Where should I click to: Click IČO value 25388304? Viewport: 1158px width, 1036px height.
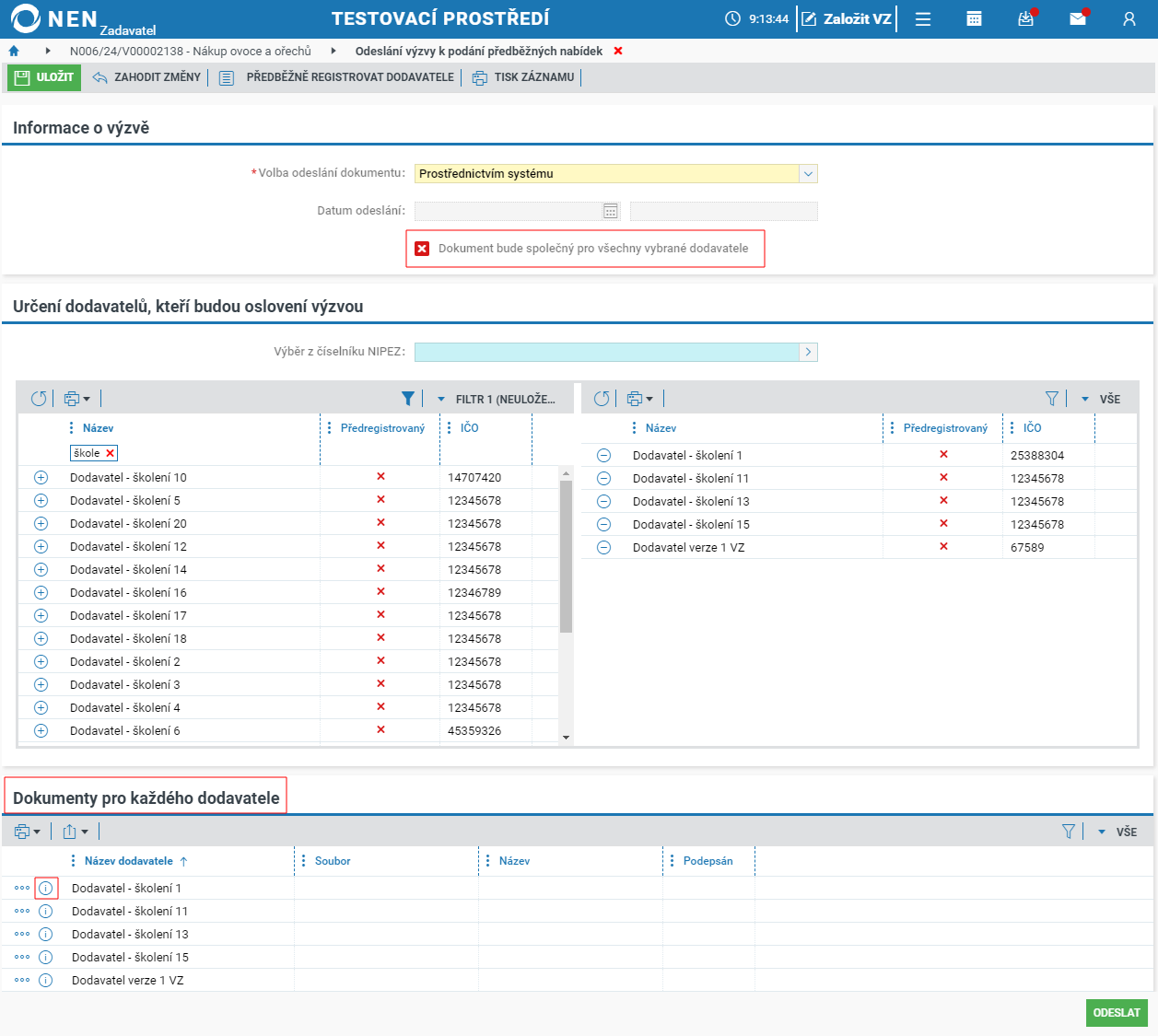coord(1037,456)
